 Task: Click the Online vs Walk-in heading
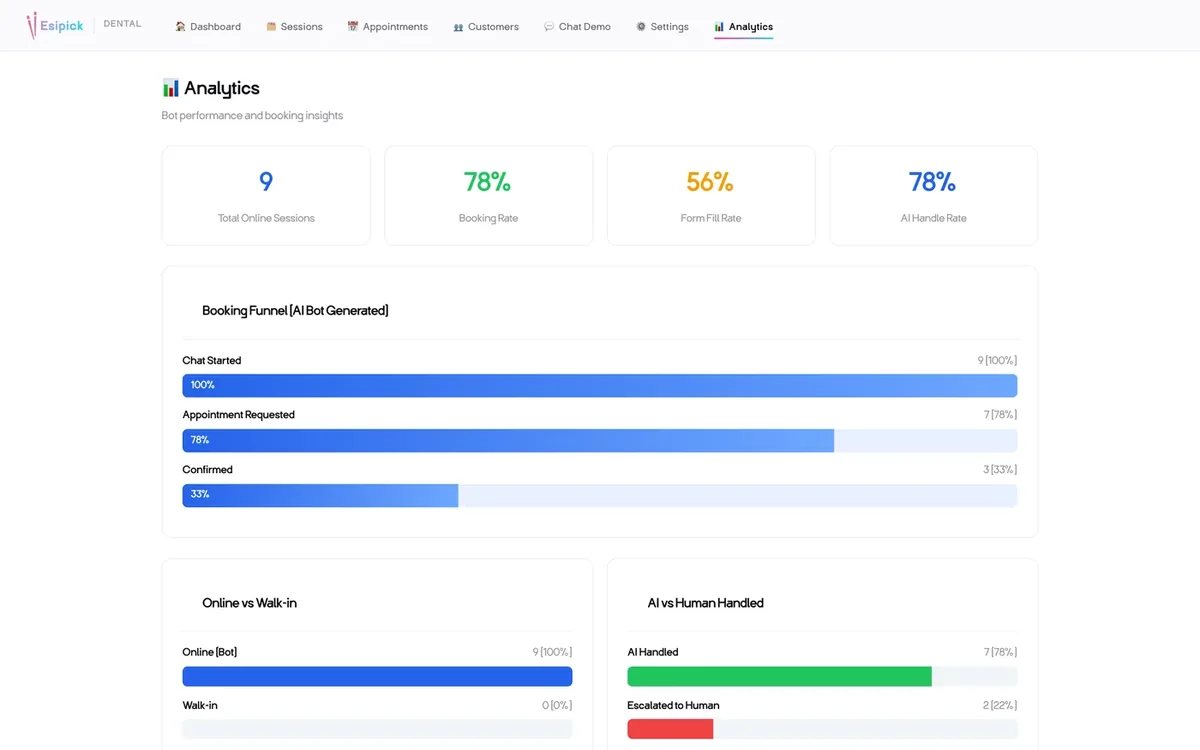[250, 603]
